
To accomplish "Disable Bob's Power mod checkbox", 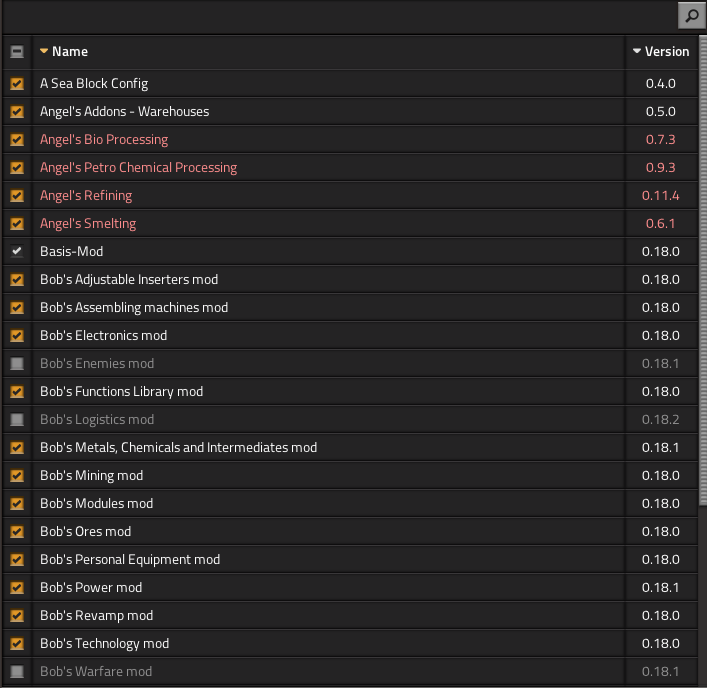I will tap(17, 588).
